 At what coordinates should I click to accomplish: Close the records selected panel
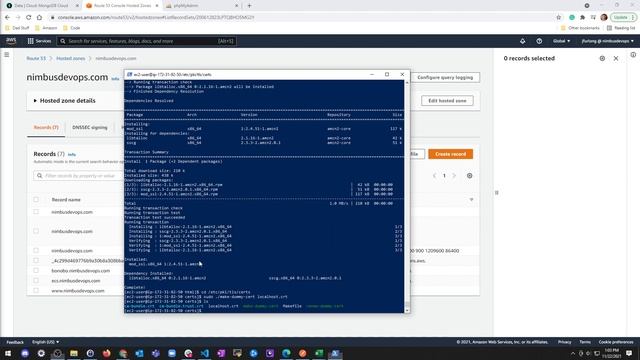click(x=616, y=58)
